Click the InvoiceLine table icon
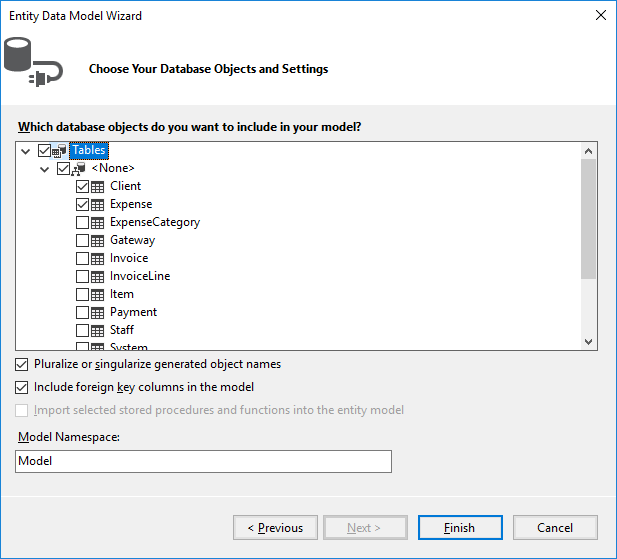This screenshot has width=617, height=559. [98, 276]
